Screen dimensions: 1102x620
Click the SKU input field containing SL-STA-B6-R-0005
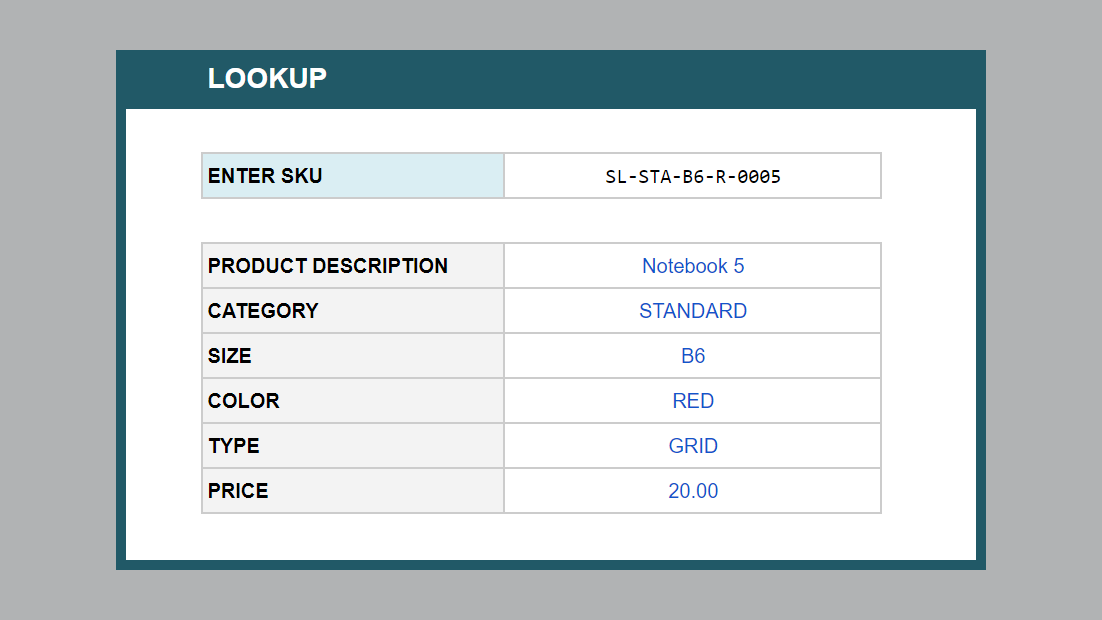692,177
